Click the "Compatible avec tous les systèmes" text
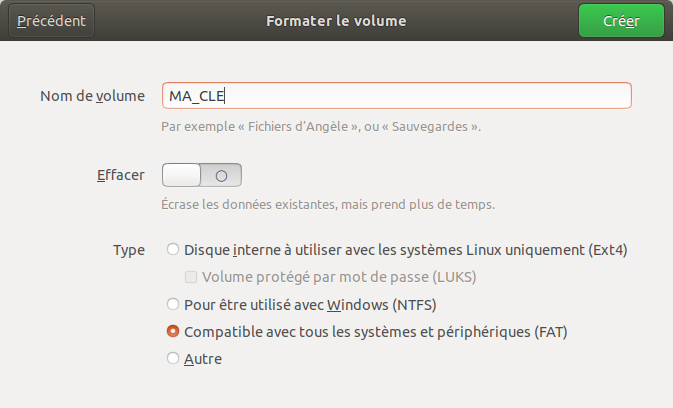The height and width of the screenshot is (408, 673). coord(383,331)
